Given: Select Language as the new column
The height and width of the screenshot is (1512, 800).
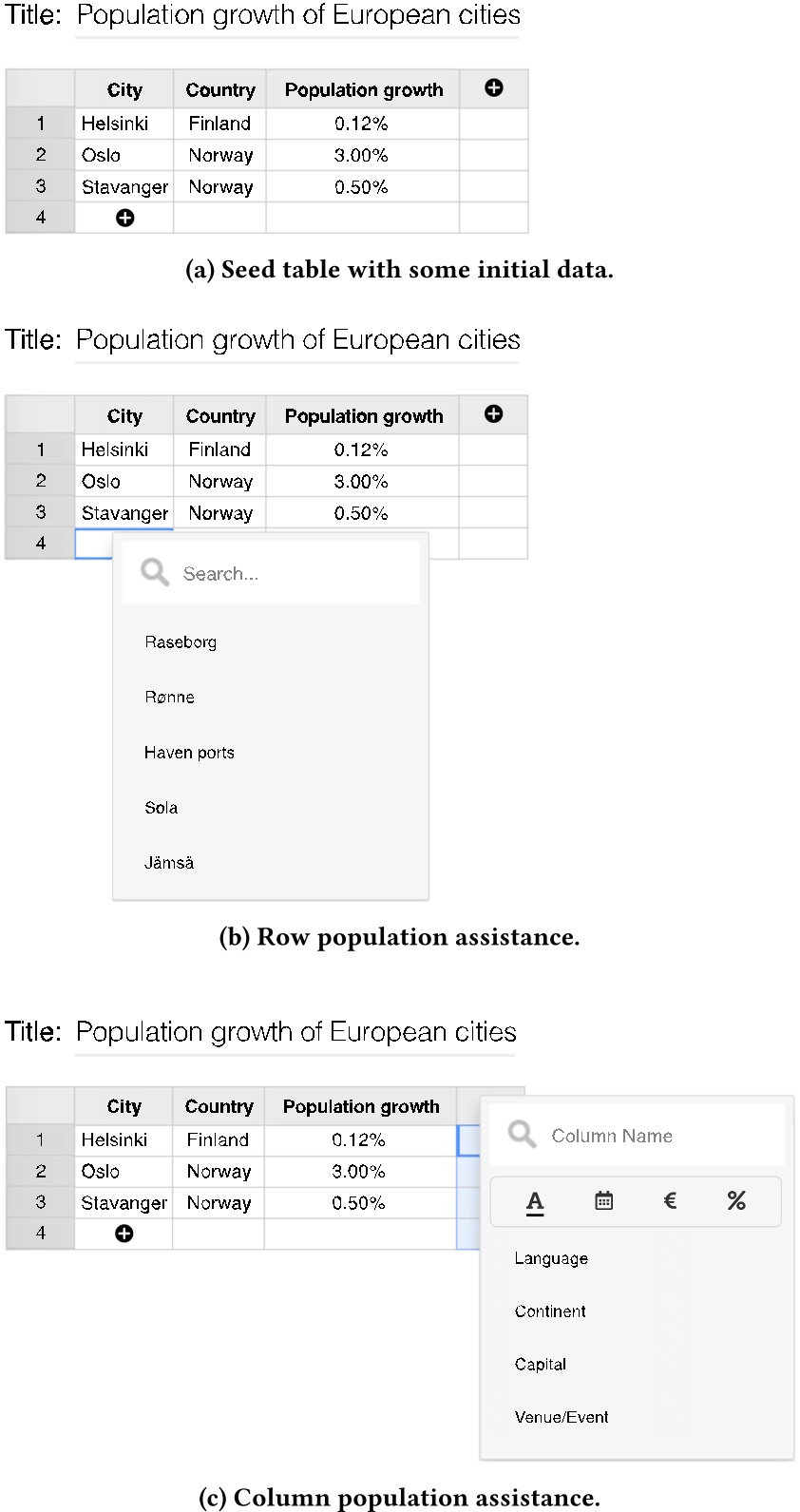Looking at the screenshot, I should (x=551, y=1258).
